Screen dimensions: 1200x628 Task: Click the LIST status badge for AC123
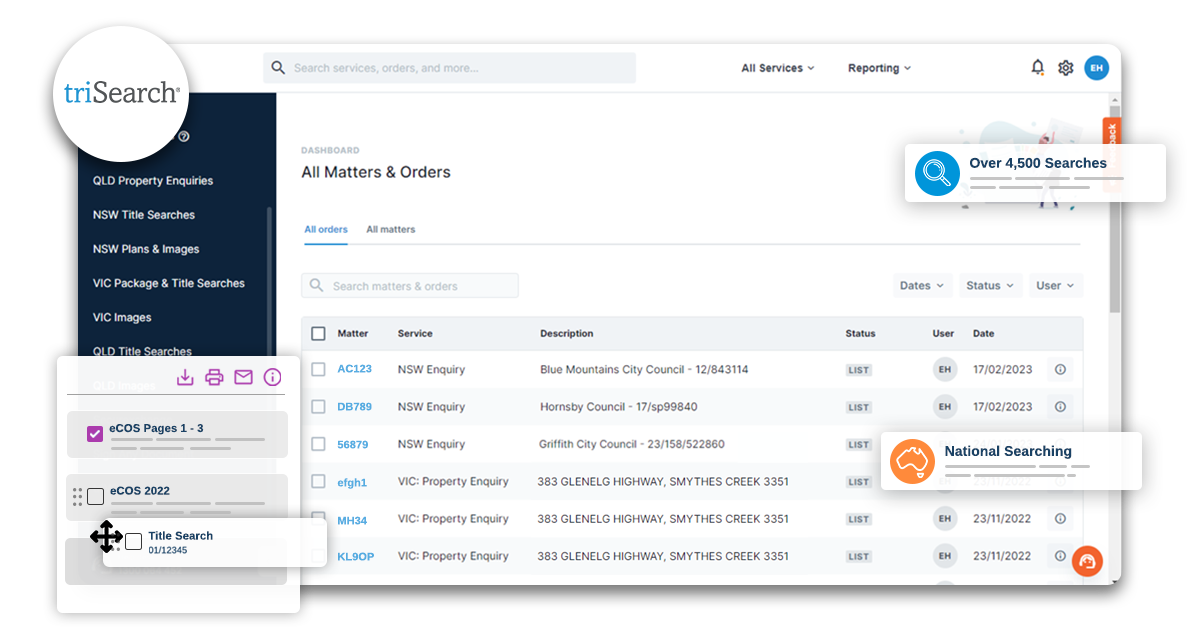tap(858, 370)
